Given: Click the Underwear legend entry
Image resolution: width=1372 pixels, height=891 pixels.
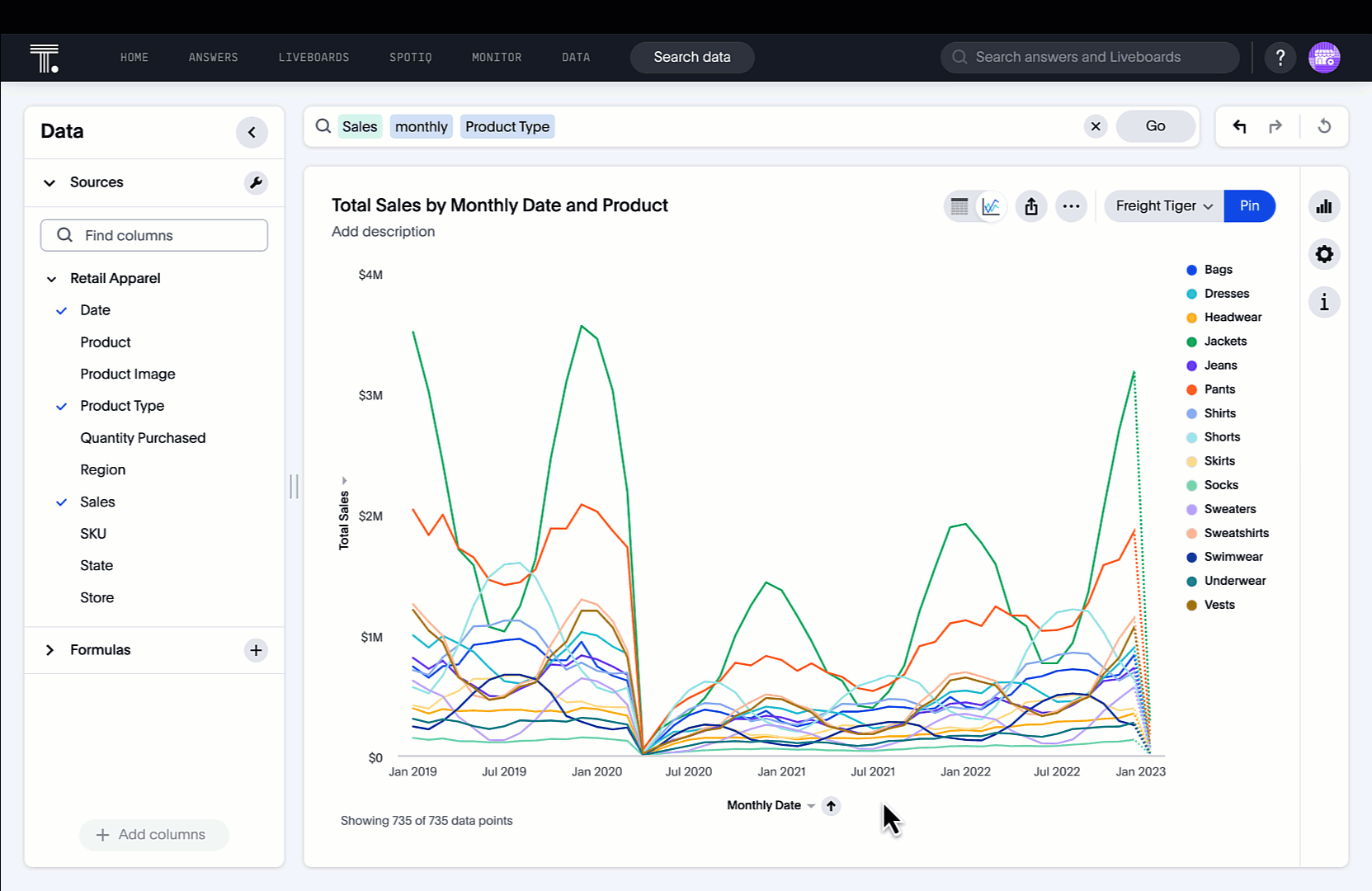Looking at the screenshot, I should [x=1226, y=581].
